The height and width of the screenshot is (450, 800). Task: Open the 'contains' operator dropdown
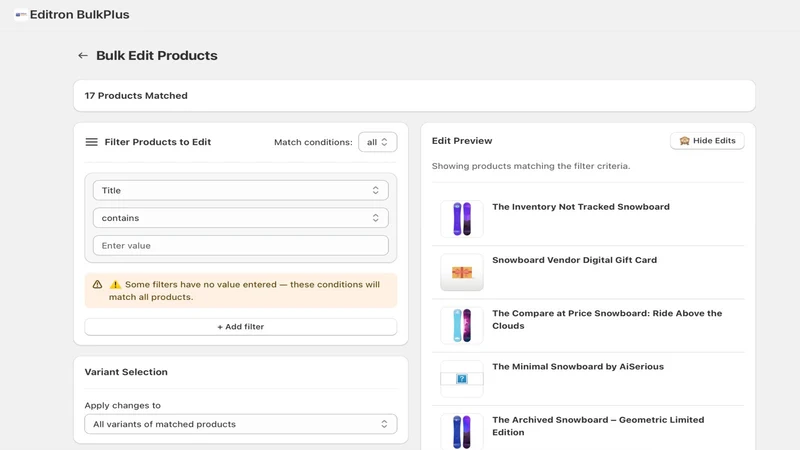tap(241, 218)
